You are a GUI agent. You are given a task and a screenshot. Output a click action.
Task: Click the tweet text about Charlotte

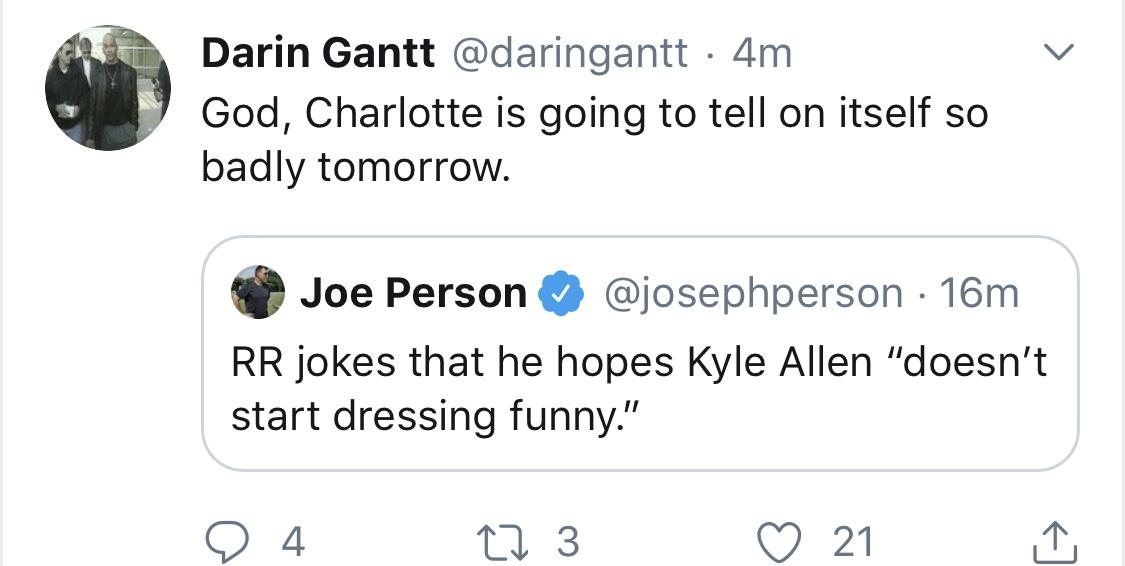595,140
